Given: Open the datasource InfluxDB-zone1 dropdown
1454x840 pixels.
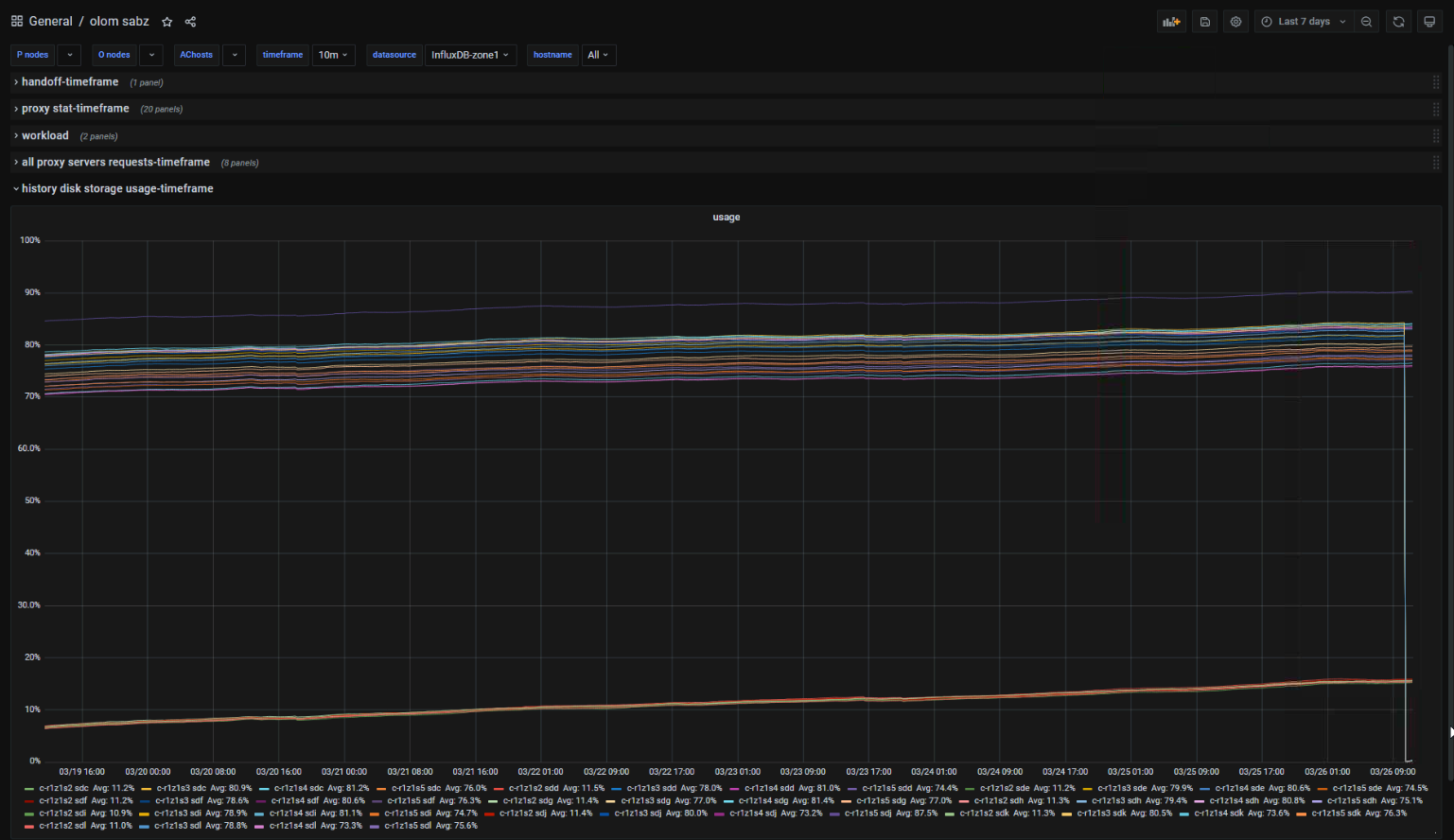Looking at the screenshot, I should pos(470,55).
